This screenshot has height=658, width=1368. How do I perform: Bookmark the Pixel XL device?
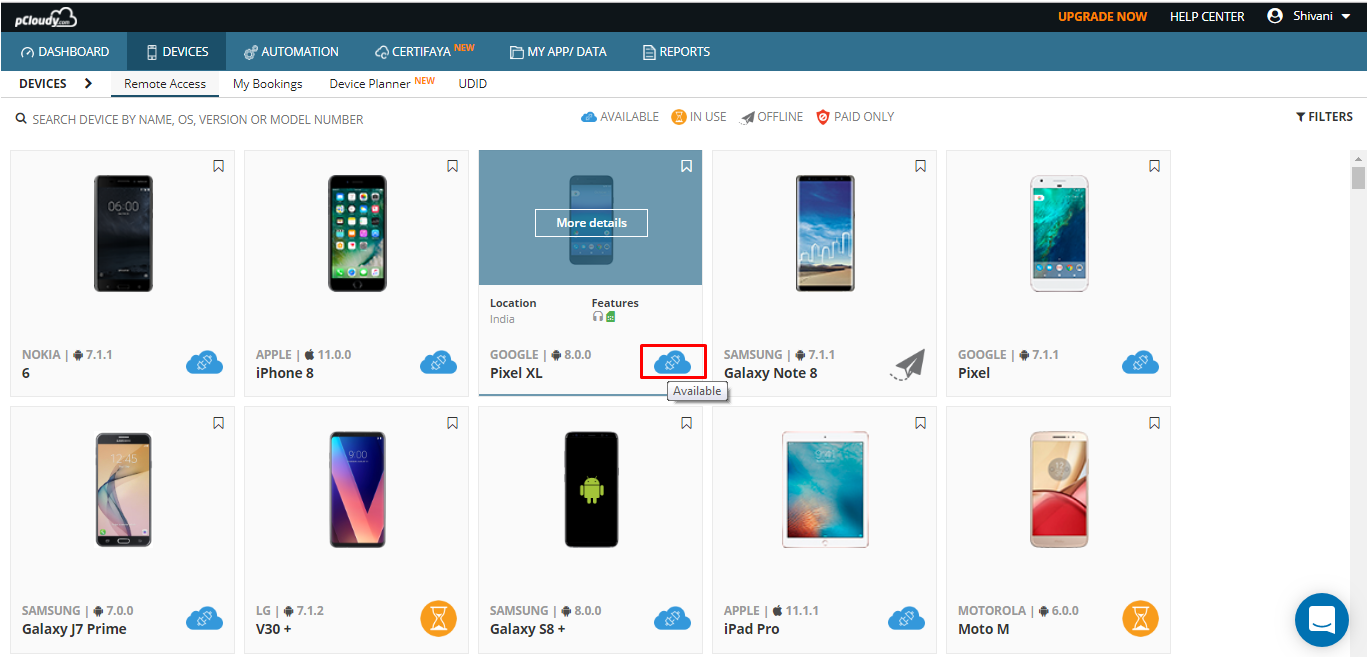click(x=687, y=166)
